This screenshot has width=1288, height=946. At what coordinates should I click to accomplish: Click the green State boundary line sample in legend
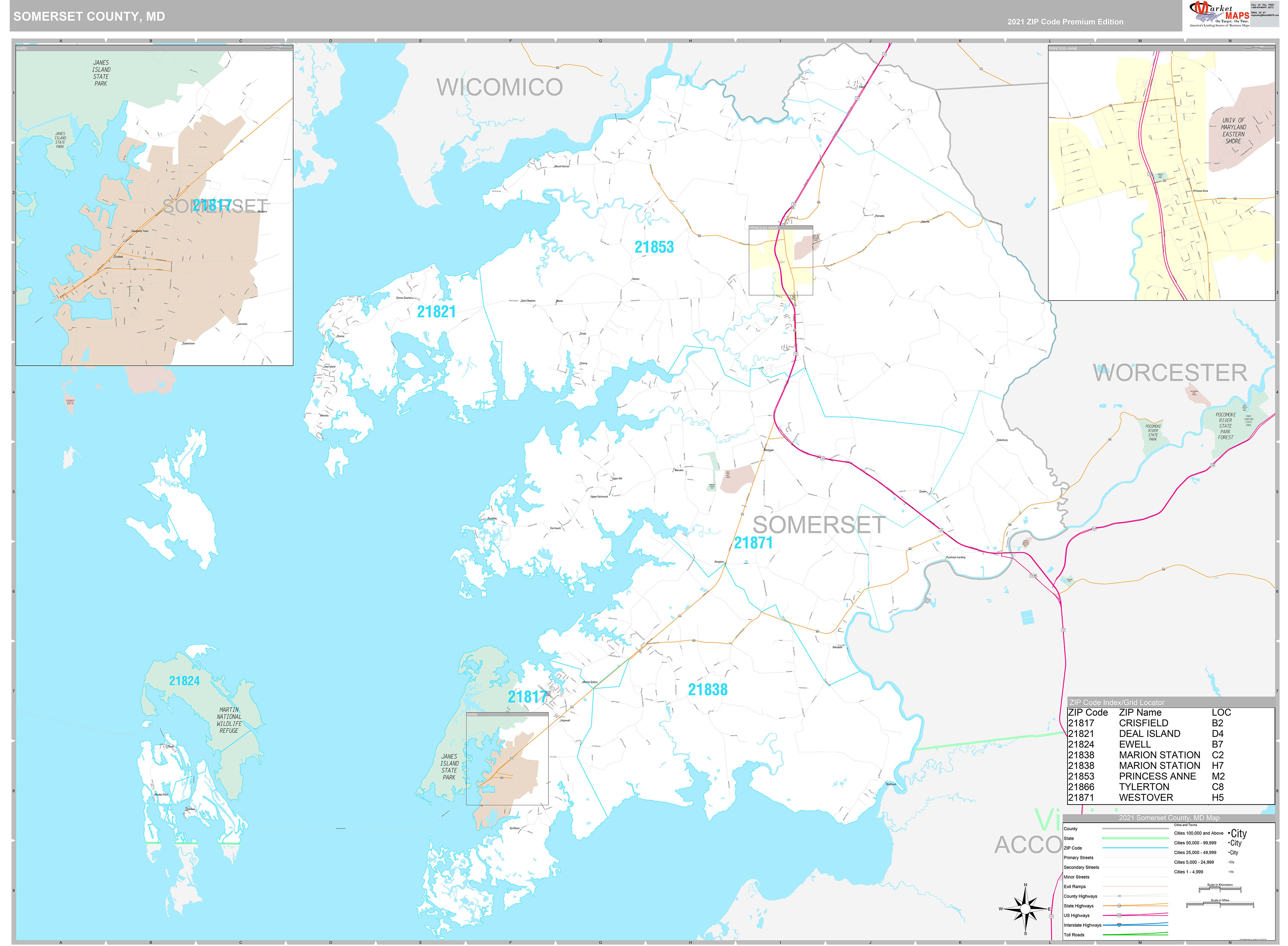[1135, 838]
